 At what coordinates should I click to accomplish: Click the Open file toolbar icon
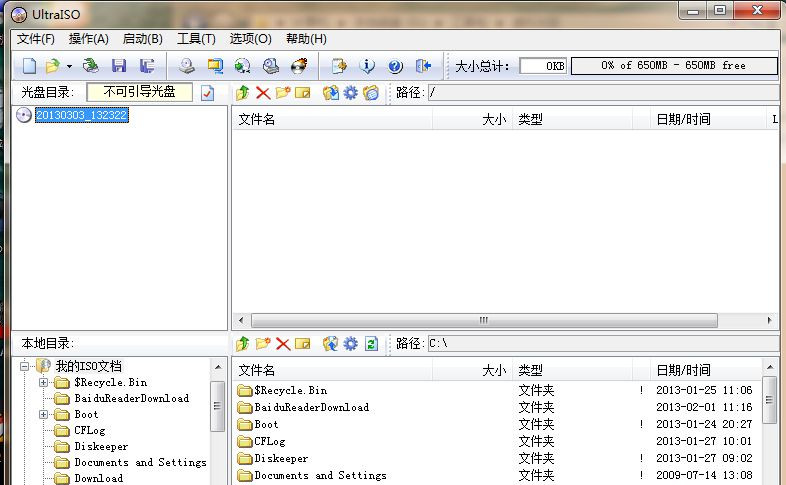(52, 66)
